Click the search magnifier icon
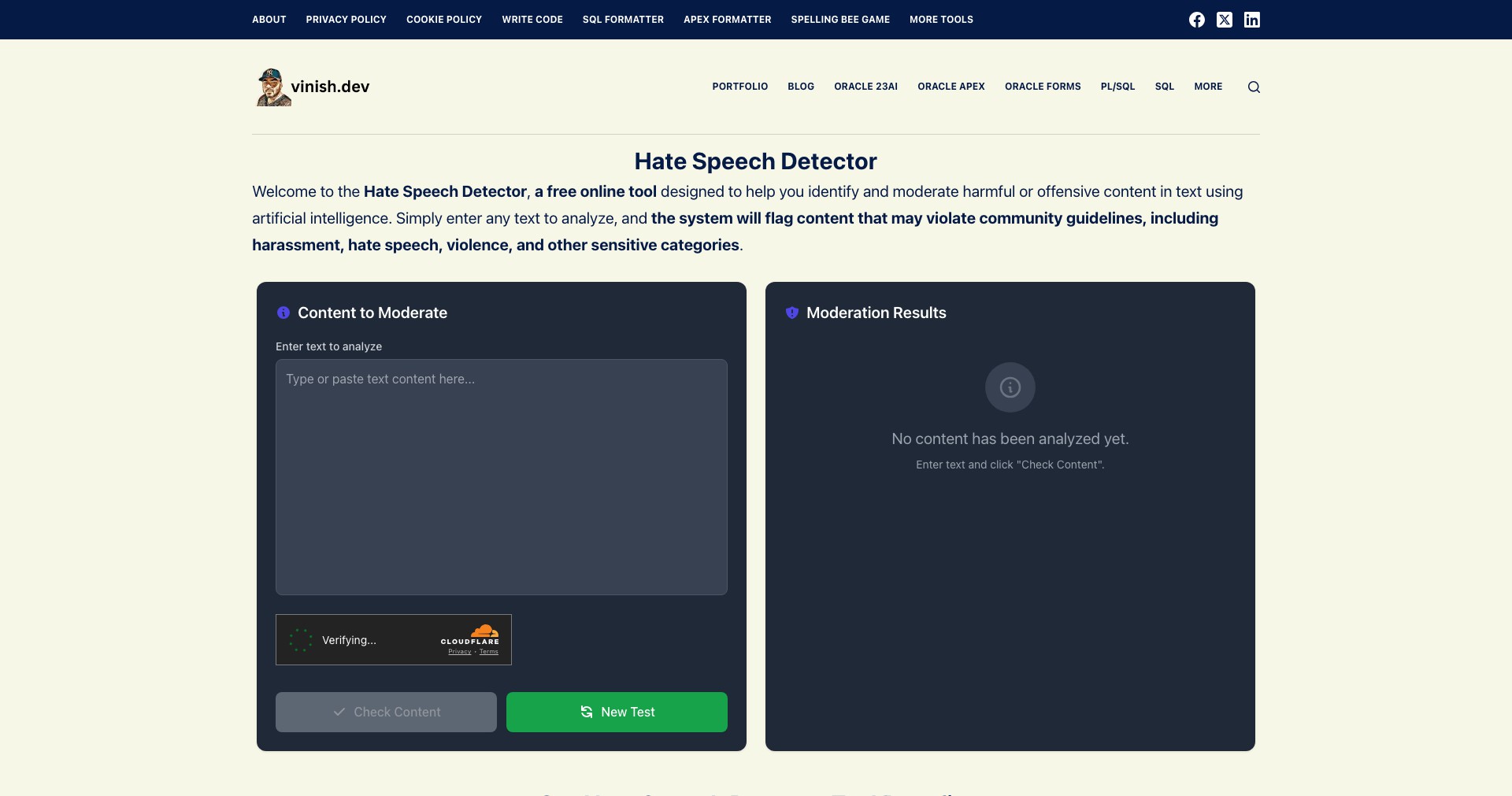 (x=1254, y=87)
